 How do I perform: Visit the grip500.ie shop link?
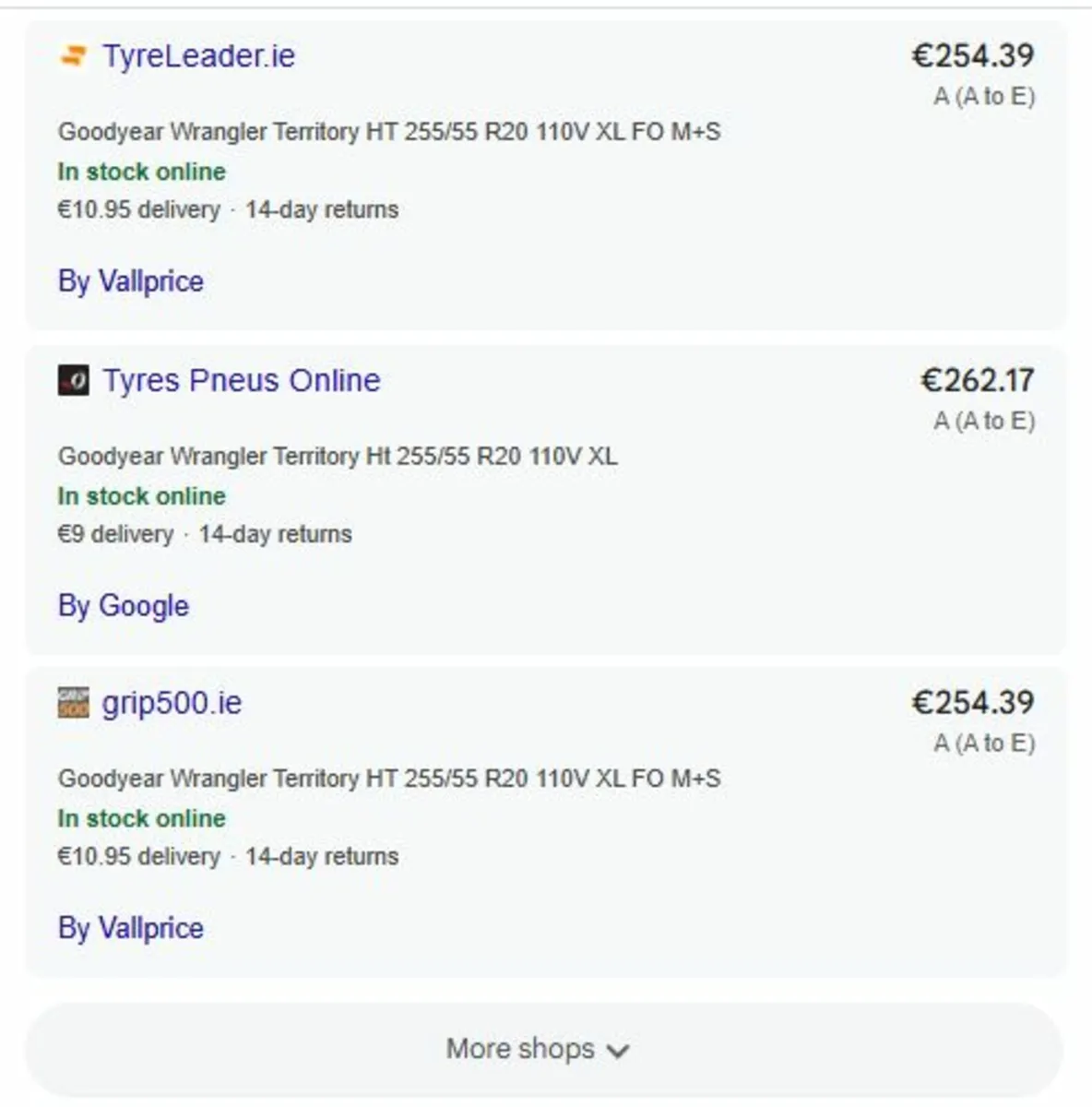pyautogui.click(x=172, y=703)
